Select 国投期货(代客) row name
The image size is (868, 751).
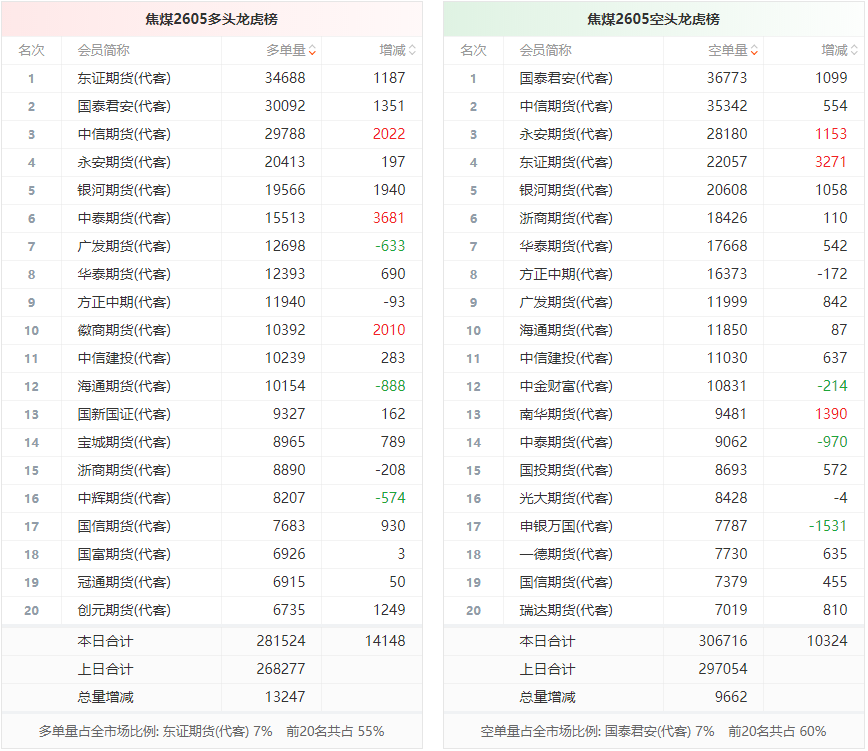566,470
